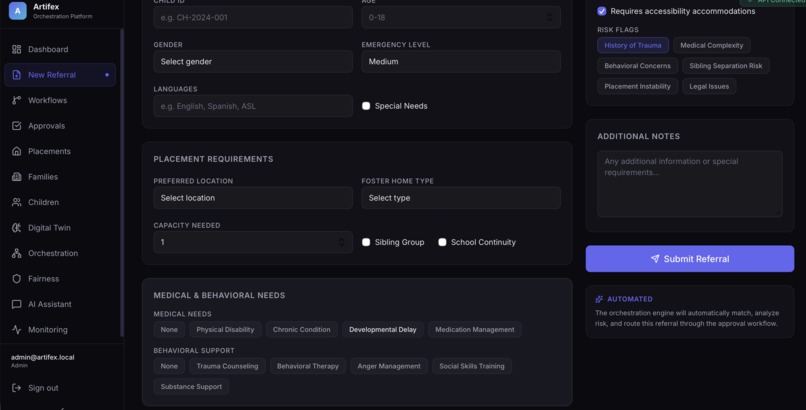Viewport: 806px width, 410px height.
Task: Click the Monitoring pulse icon
Action: click(x=16, y=330)
